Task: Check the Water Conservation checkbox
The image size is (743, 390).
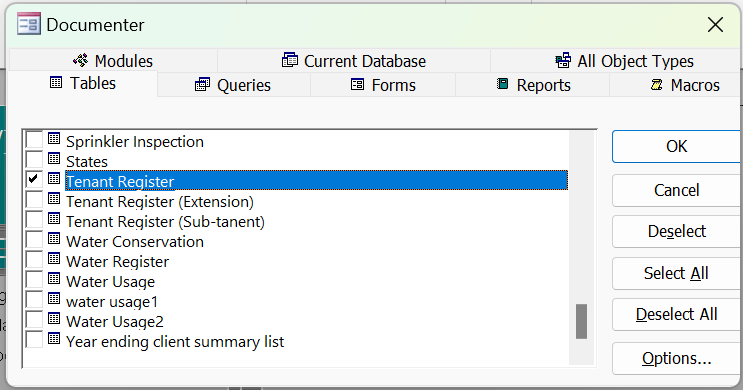Action: (34, 240)
